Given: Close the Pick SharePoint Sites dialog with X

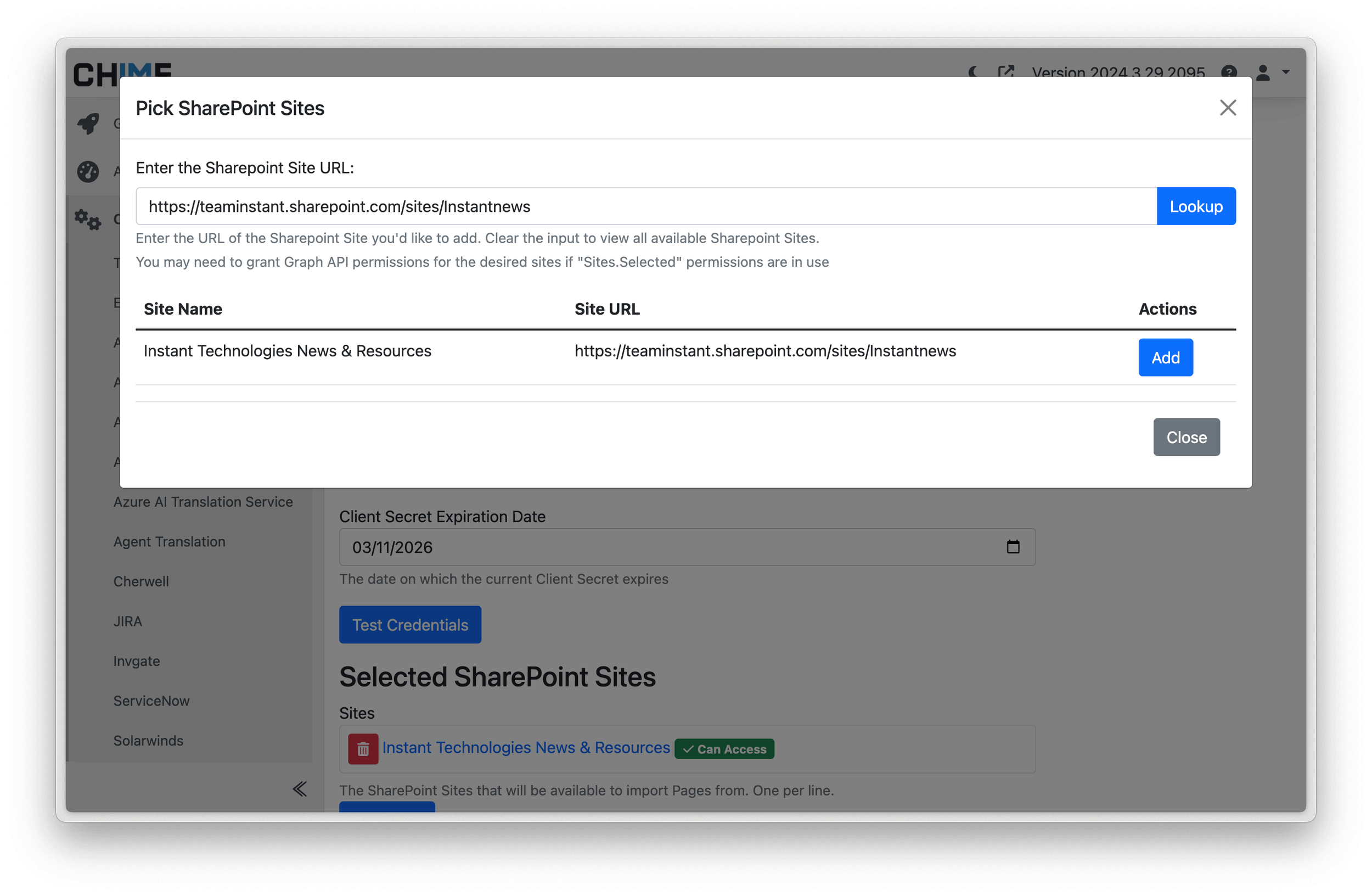Looking at the screenshot, I should click(x=1227, y=108).
